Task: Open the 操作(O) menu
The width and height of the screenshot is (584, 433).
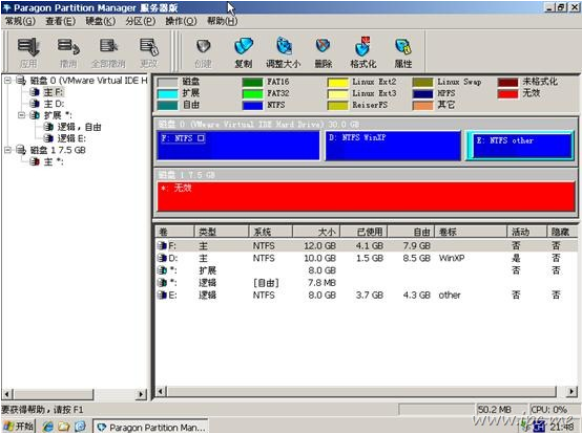Action: [x=181, y=21]
